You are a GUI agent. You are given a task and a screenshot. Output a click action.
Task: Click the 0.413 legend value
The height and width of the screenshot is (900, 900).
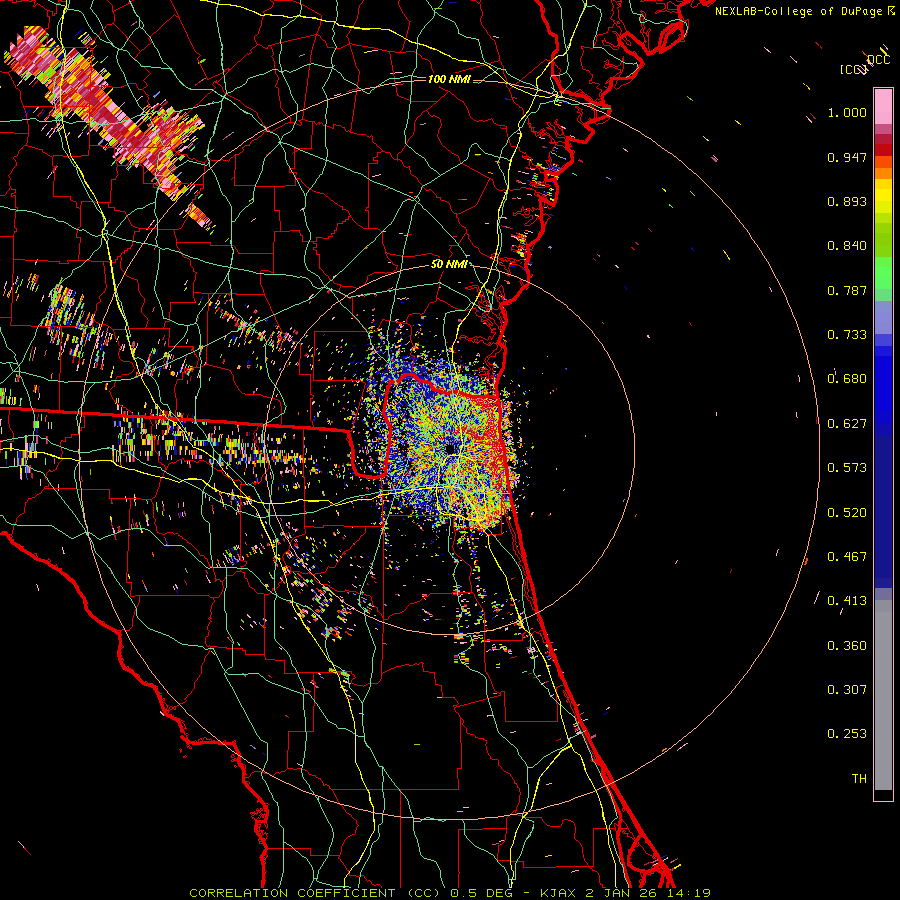[x=847, y=601]
